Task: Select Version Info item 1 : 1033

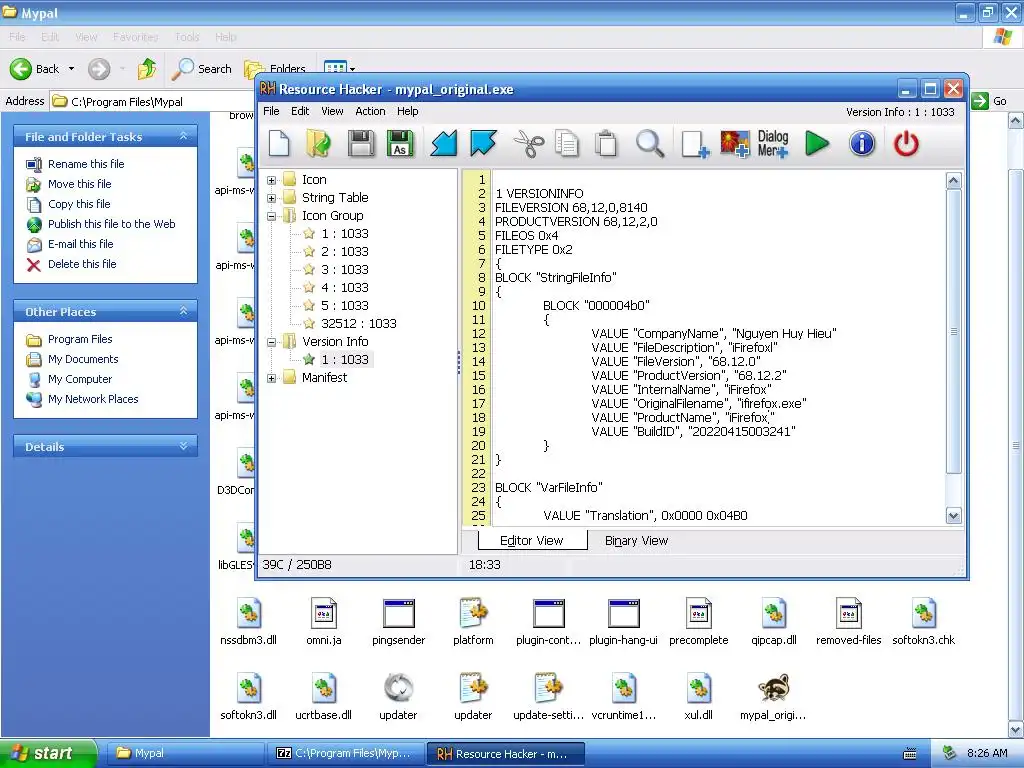Action: coord(344,360)
